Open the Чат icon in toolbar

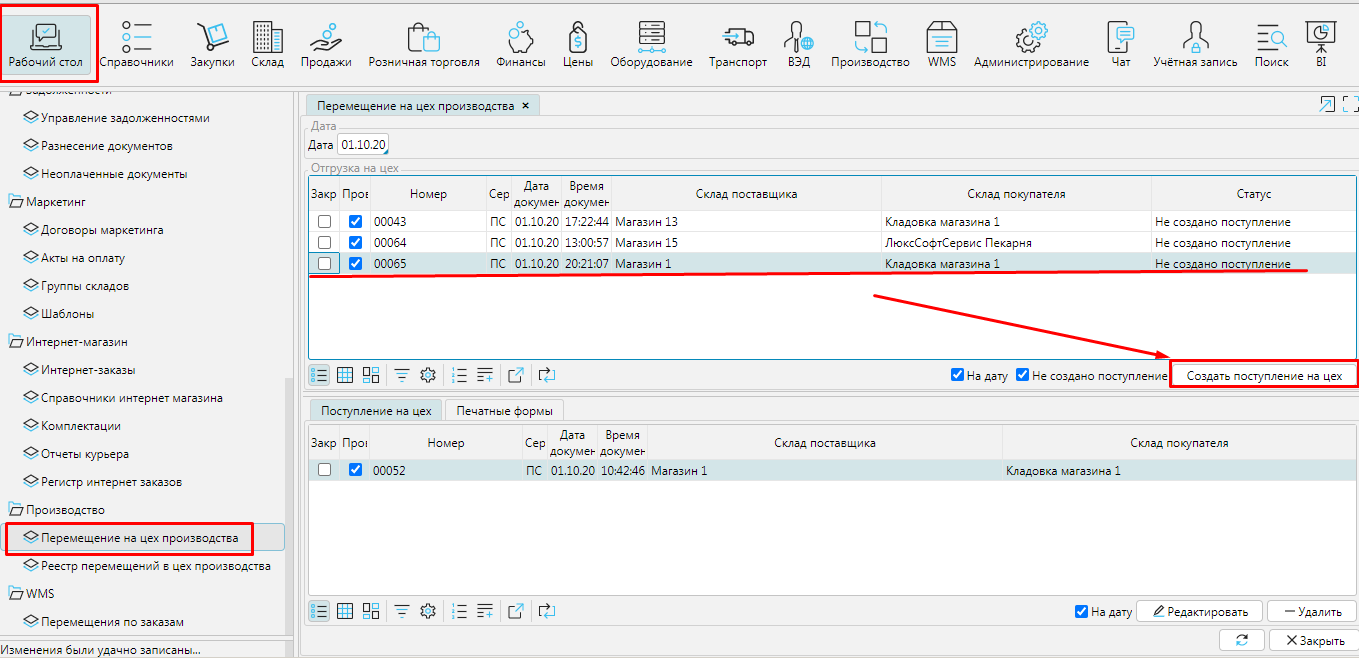[1121, 37]
